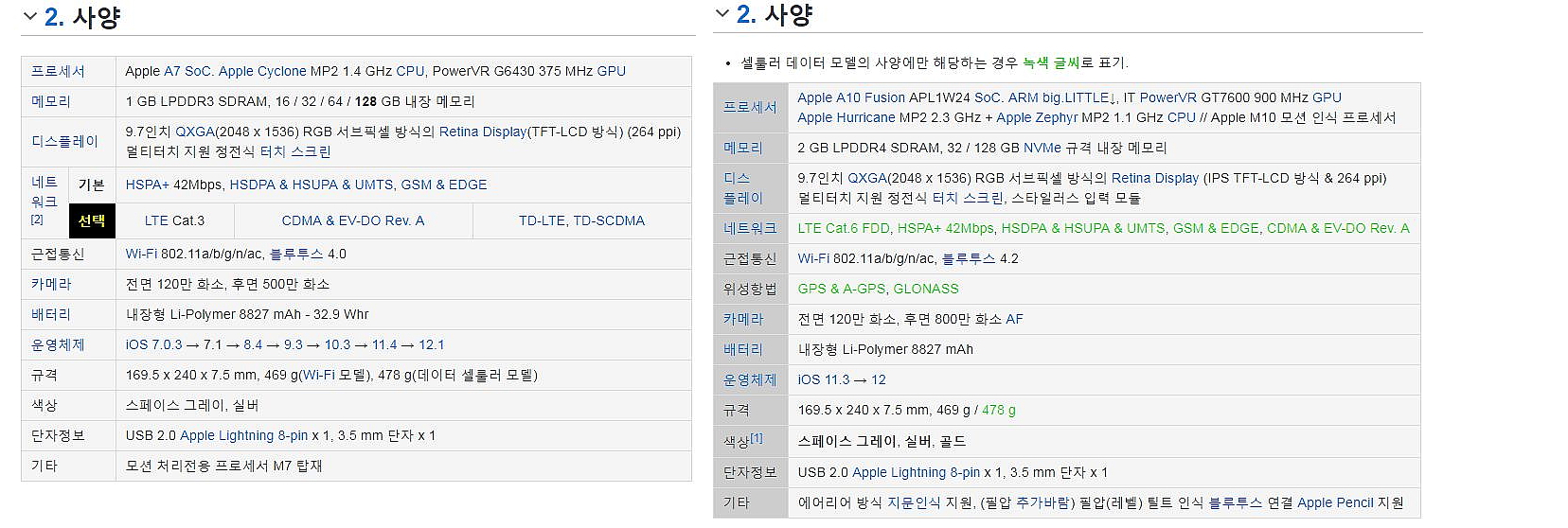Image resolution: width=1568 pixels, height=528 pixels.
Task: Open the Apple Hurricane link
Action: tap(846, 117)
